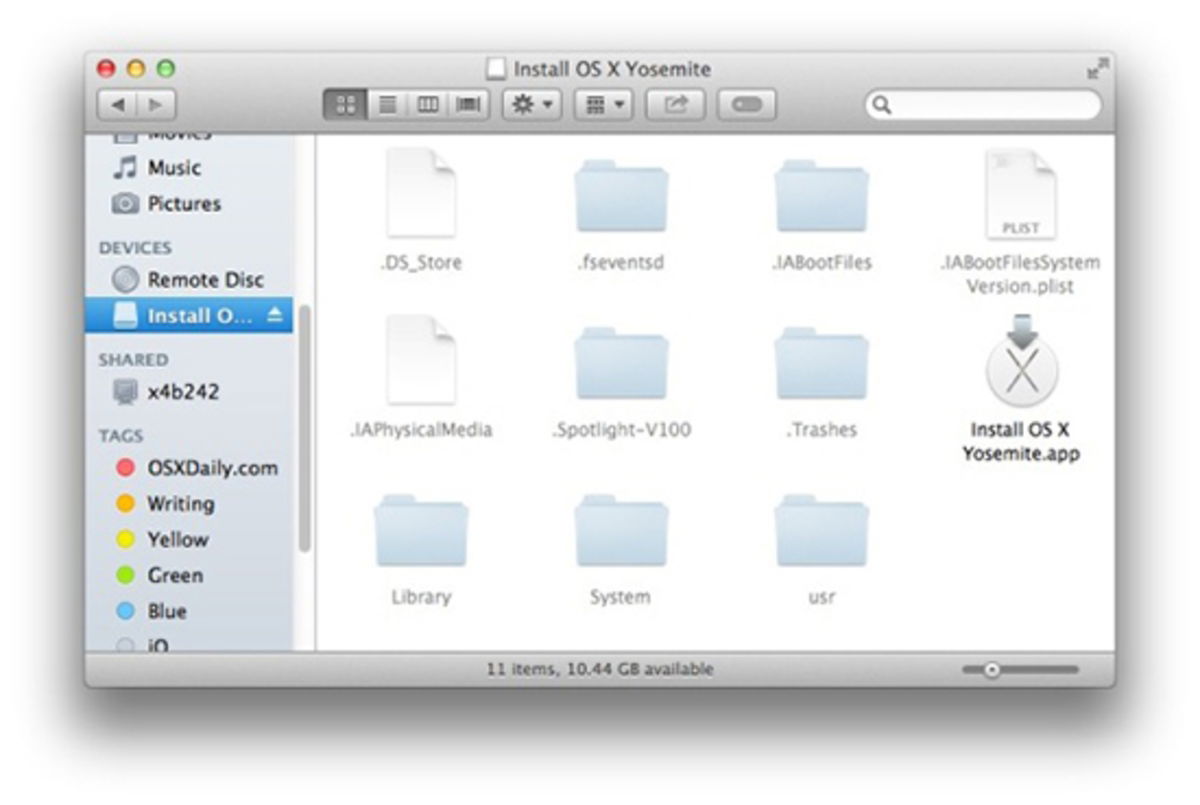Open the arrange-by menu
The image size is (1200, 805).
point(601,103)
